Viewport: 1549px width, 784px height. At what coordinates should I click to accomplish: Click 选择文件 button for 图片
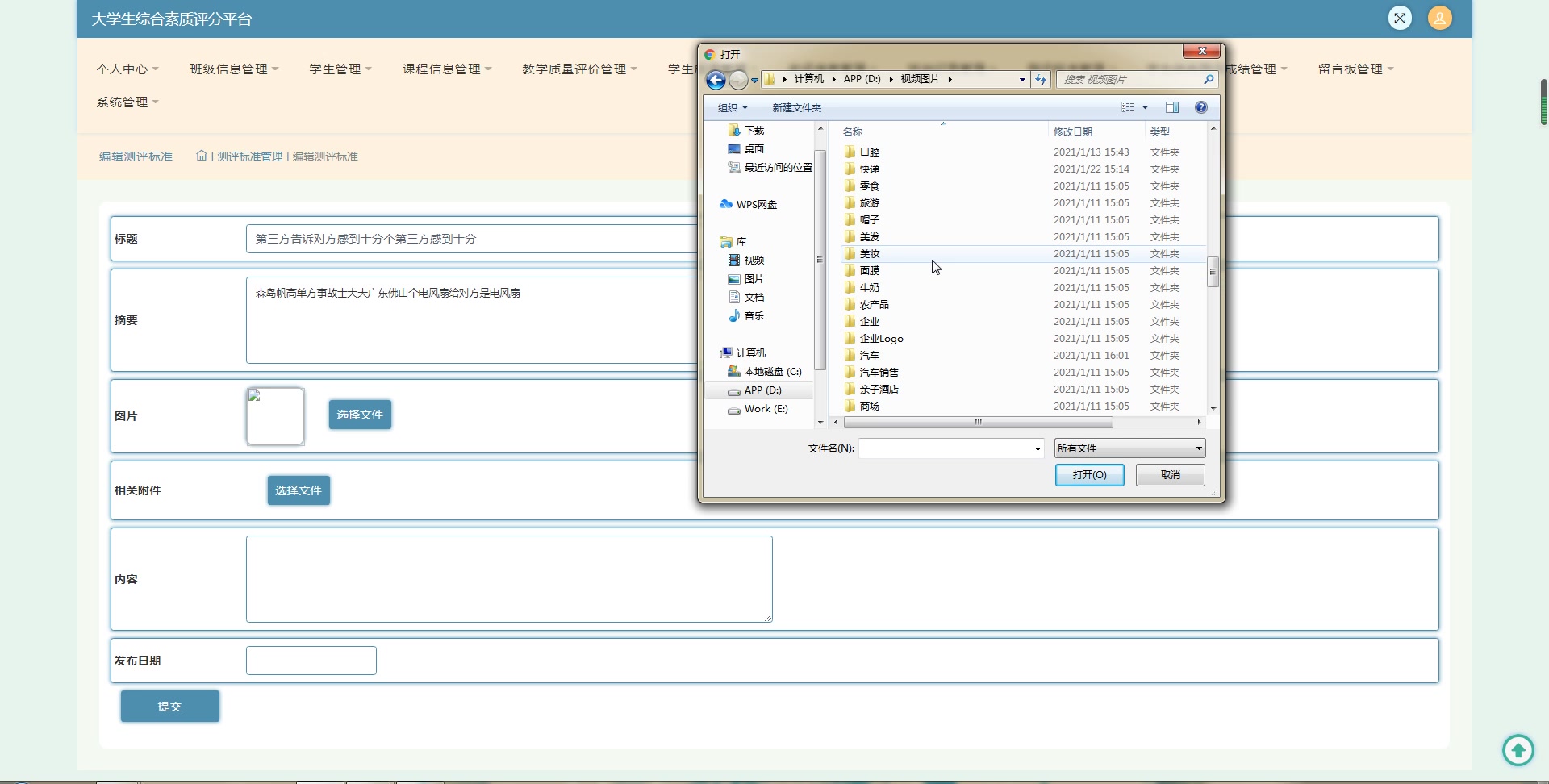point(360,415)
